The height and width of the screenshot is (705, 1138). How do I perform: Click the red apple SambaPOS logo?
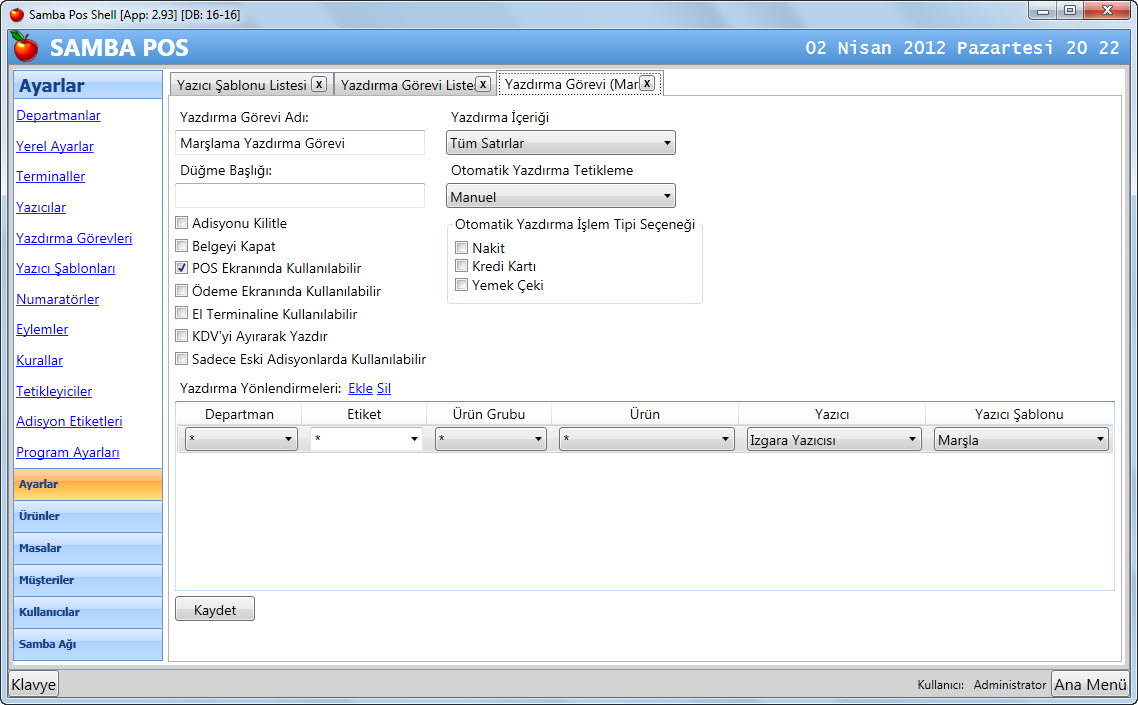tap(25, 46)
